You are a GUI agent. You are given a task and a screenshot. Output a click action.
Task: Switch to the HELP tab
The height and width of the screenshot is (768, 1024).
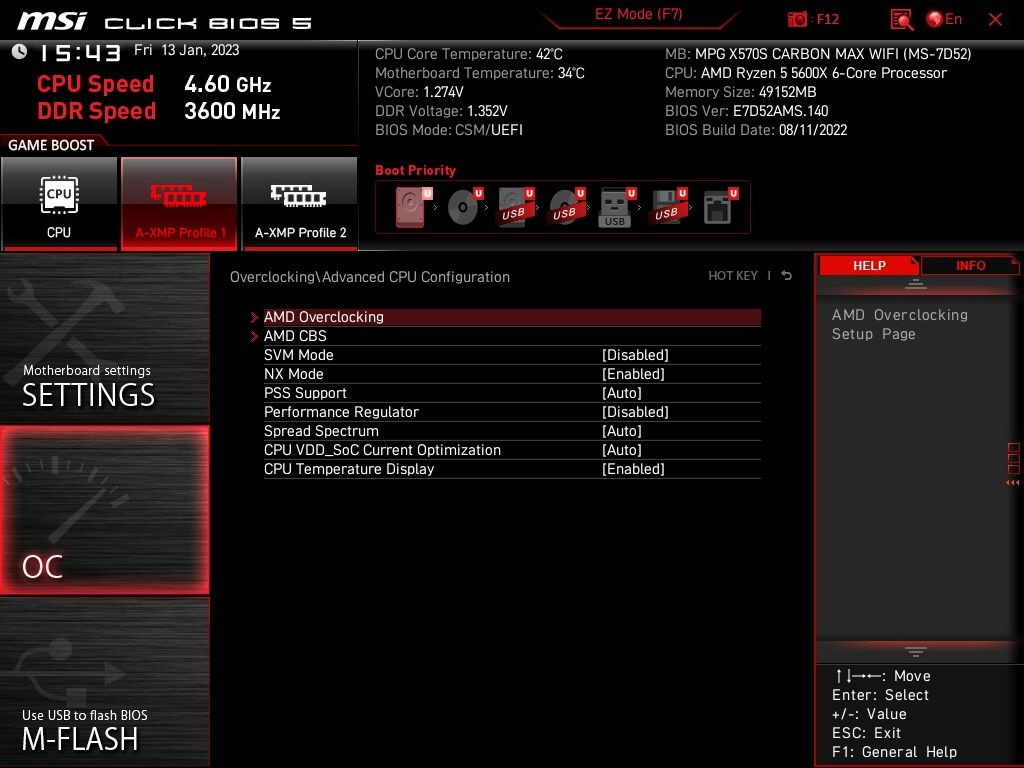click(x=869, y=266)
